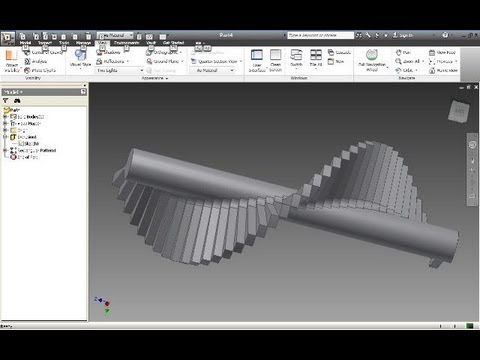Collapse the extrusion feature node in the browser
Image resolution: width=480 pixels, height=360 pixels.
[5, 137]
